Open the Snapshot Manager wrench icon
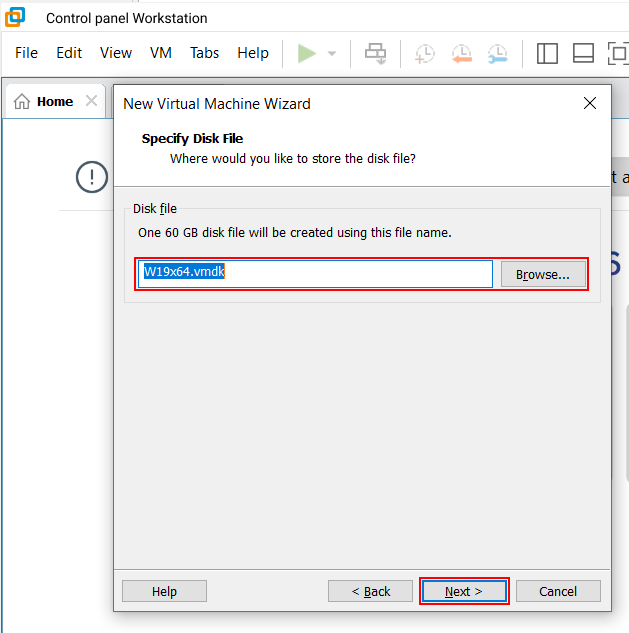 pyautogui.click(x=497, y=53)
